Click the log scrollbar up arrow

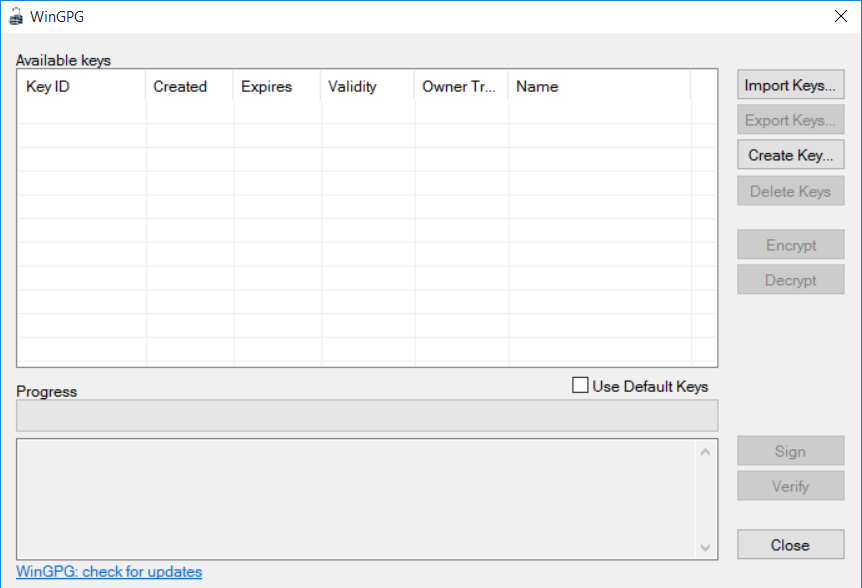point(705,452)
